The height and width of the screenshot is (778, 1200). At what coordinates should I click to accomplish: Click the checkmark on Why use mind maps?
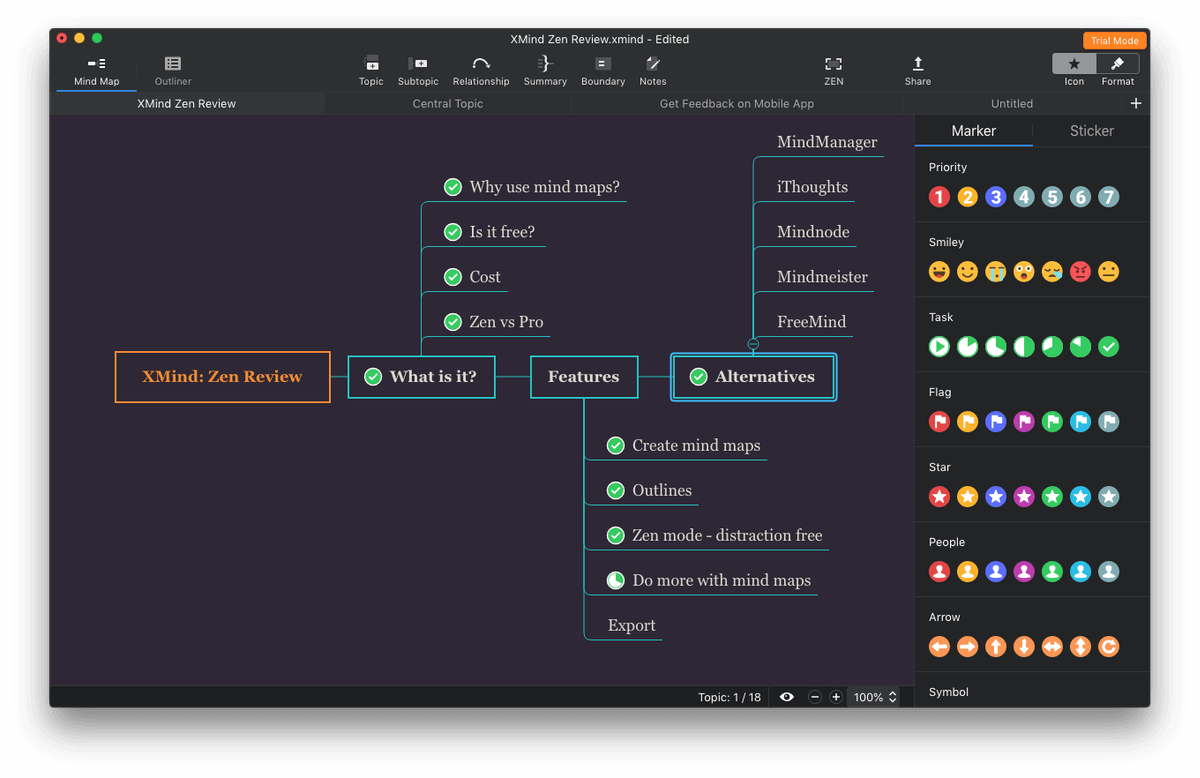[453, 187]
